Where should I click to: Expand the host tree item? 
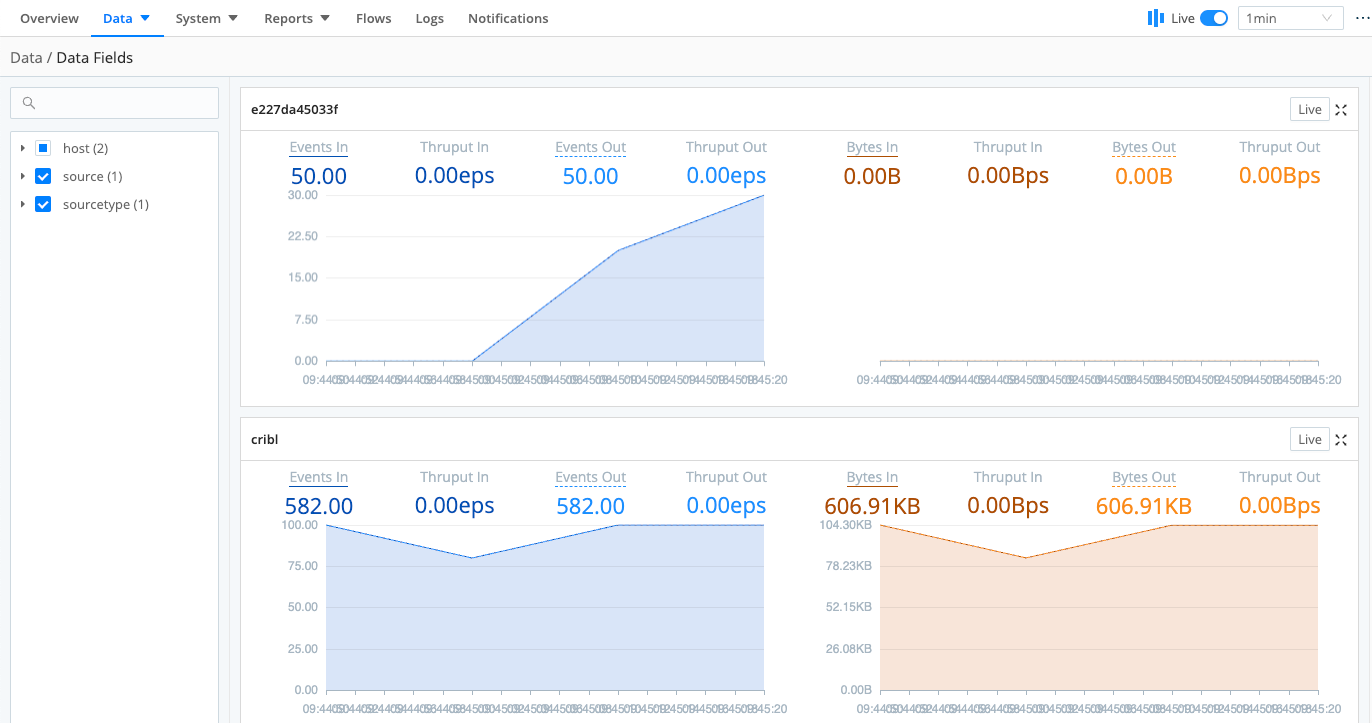(x=24, y=148)
